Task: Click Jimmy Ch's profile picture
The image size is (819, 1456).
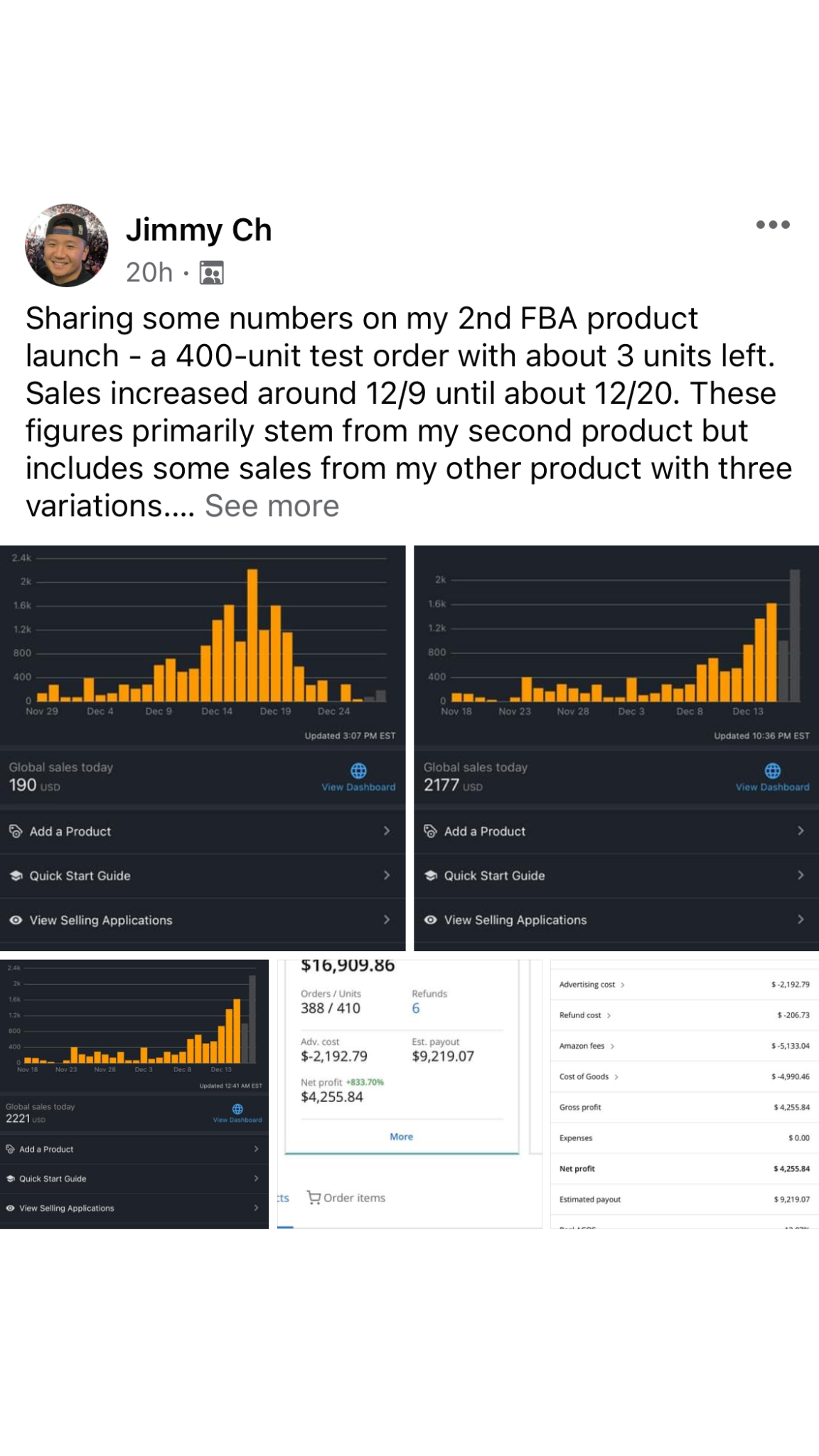Action: (67, 246)
